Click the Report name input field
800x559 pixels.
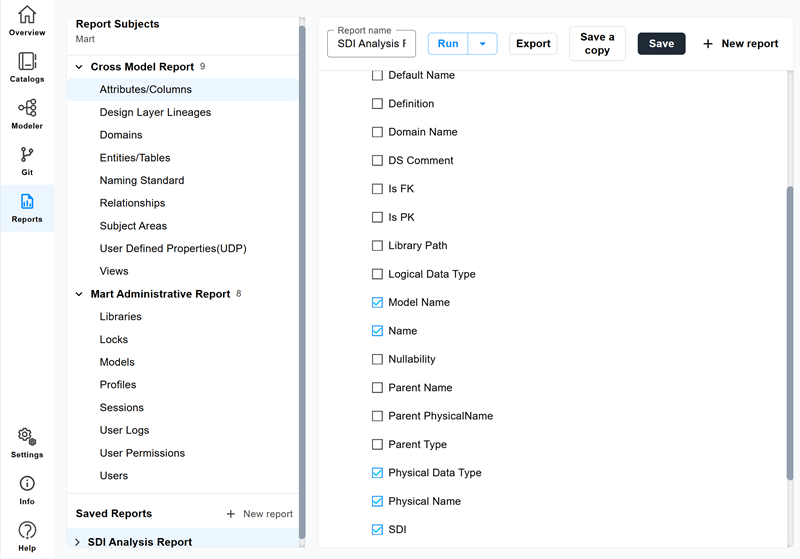[371, 44]
